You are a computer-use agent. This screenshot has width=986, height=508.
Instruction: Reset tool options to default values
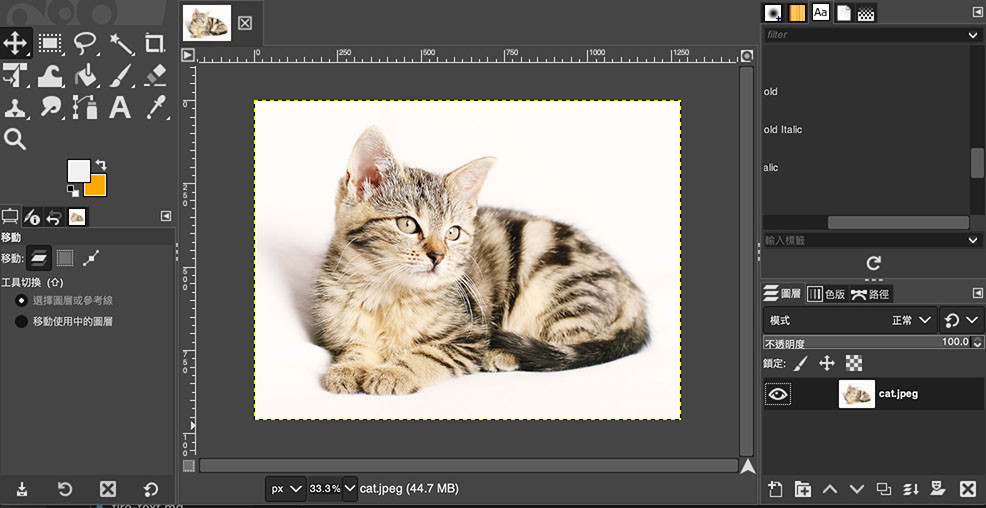pyautogui.click(x=150, y=489)
